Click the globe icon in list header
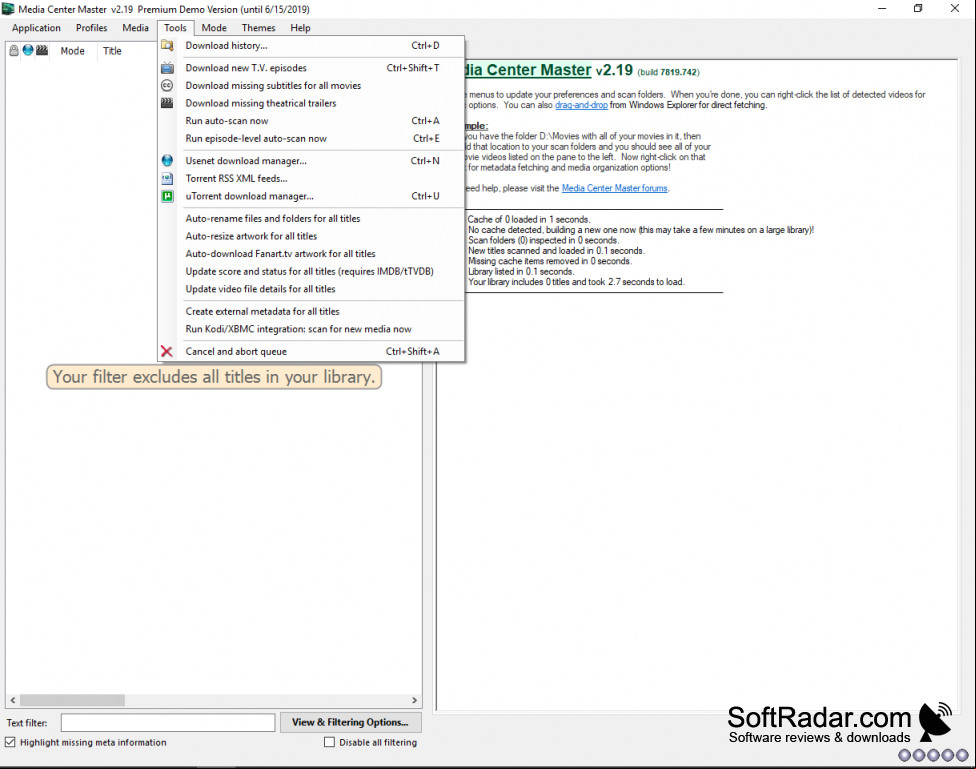Image resolution: width=976 pixels, height=769 pixels. pos(28,50)
